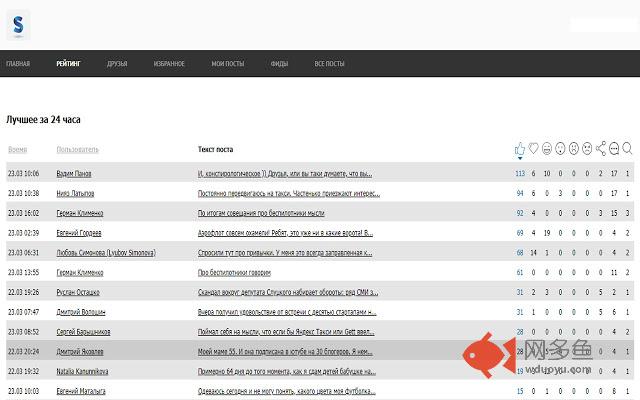640x400 pixels.
Task: Open post 'Спросили тут про привычки'
Action: [x=285, y=253]
